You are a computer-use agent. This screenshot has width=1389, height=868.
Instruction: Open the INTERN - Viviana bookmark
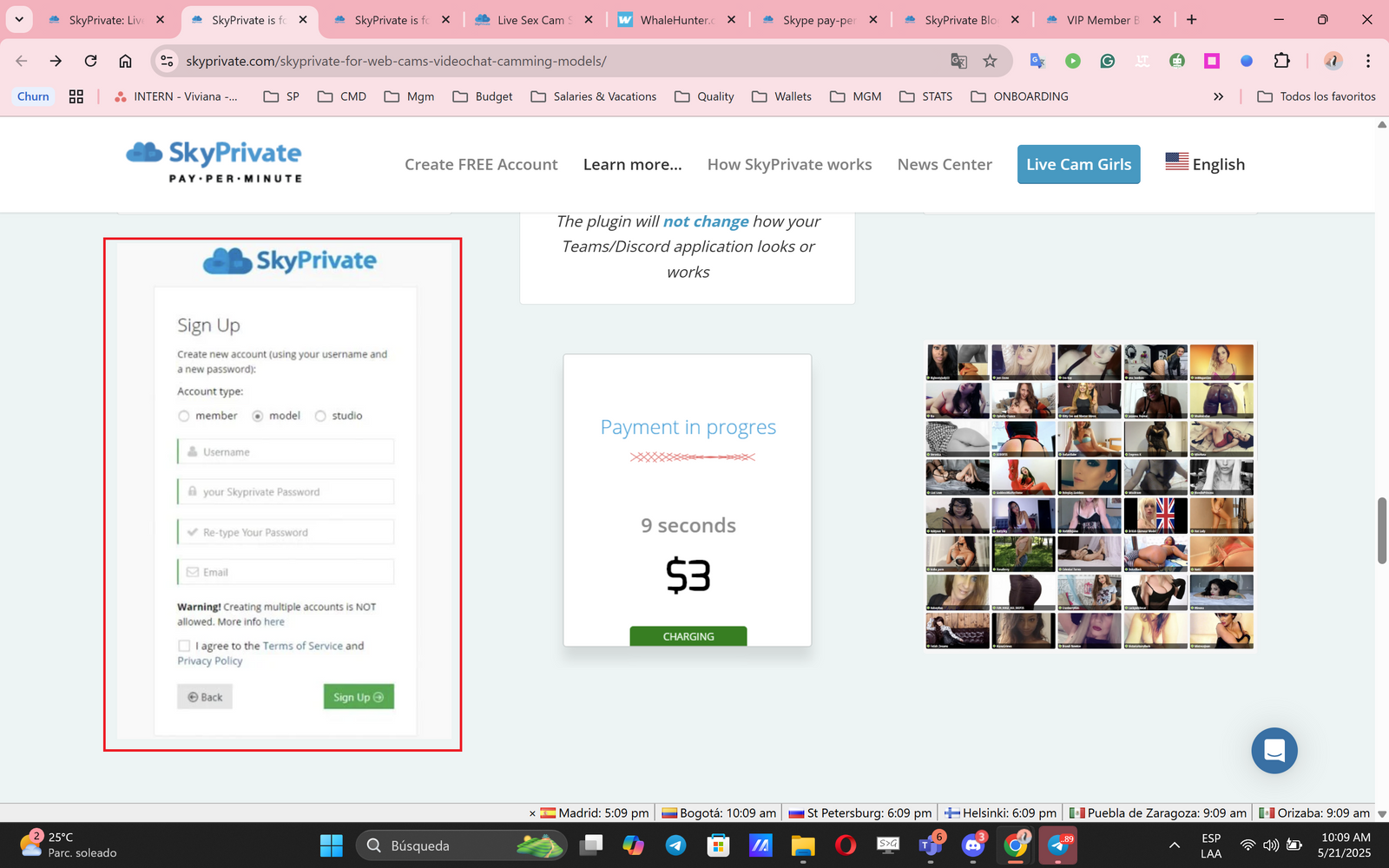coord(176,96)
